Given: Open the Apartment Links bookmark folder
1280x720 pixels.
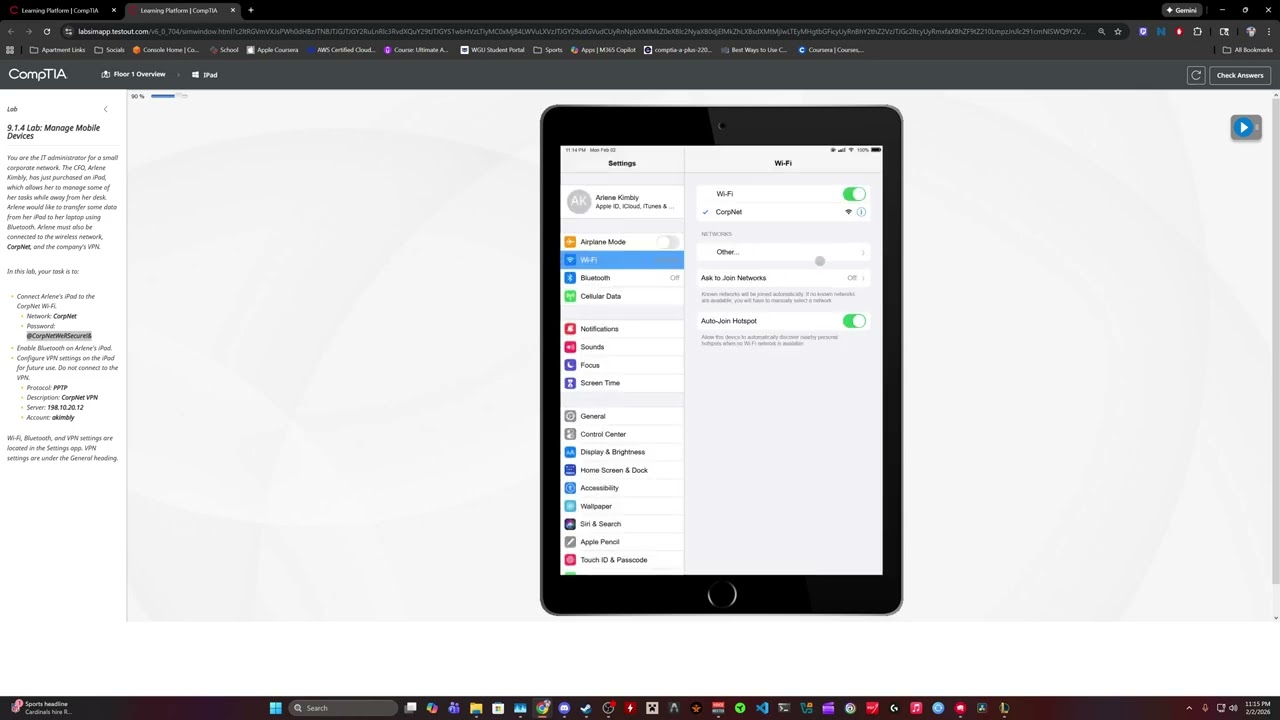Looking at the screenshot, I should 57,50.
